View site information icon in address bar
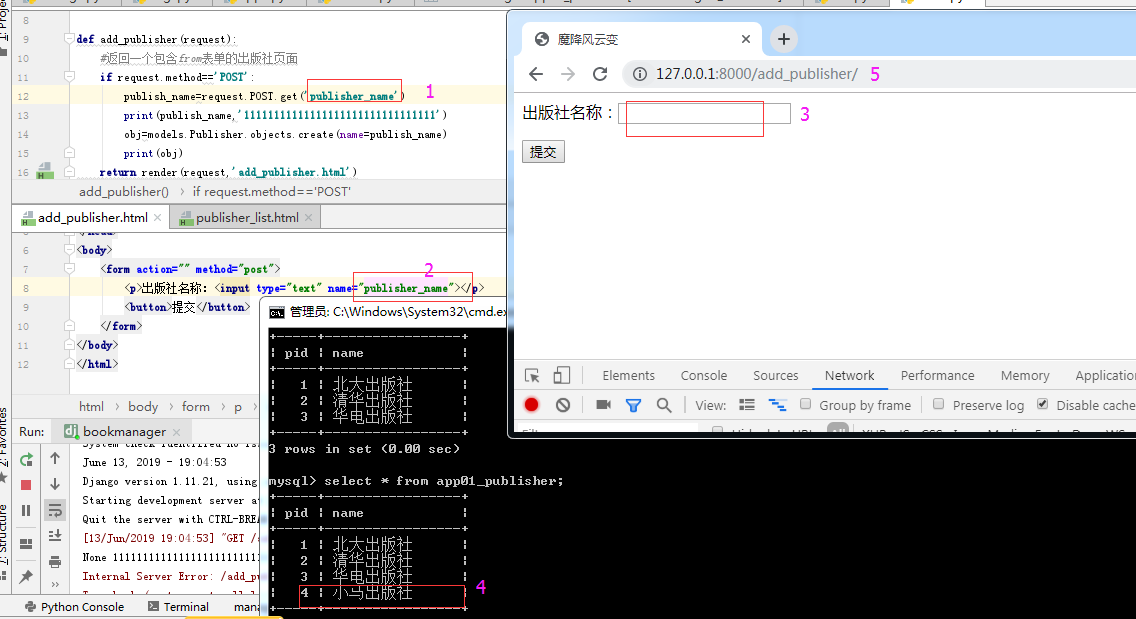This screenshot has height=619, width=1136. [640, 74]
